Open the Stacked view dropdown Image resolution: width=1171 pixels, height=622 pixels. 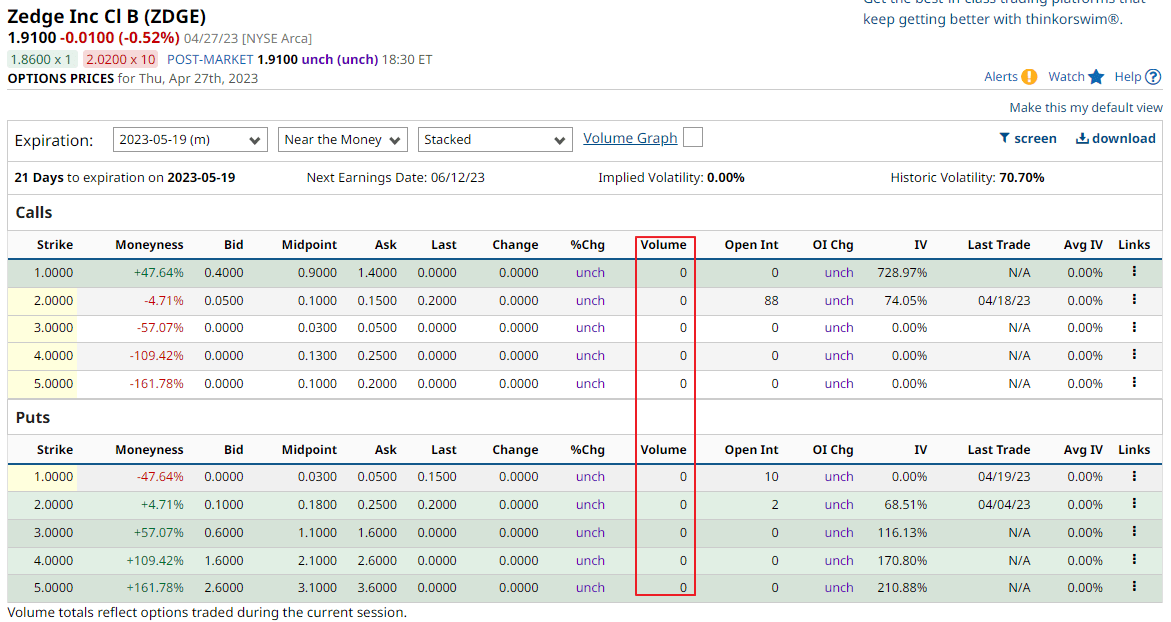495,140
